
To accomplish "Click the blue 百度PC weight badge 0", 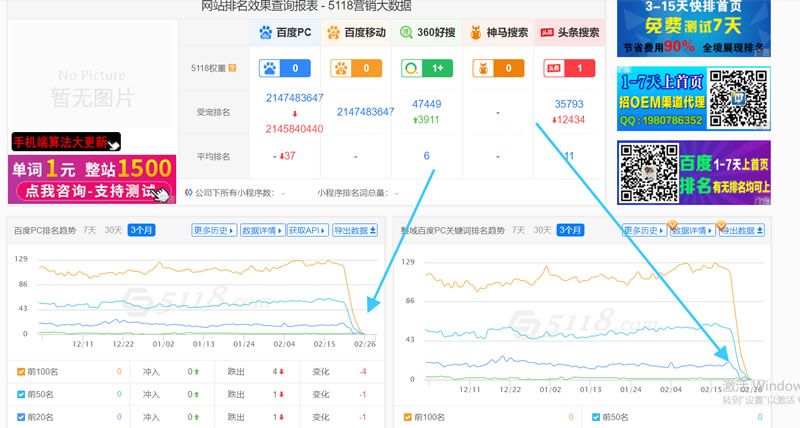I will 285,68.
